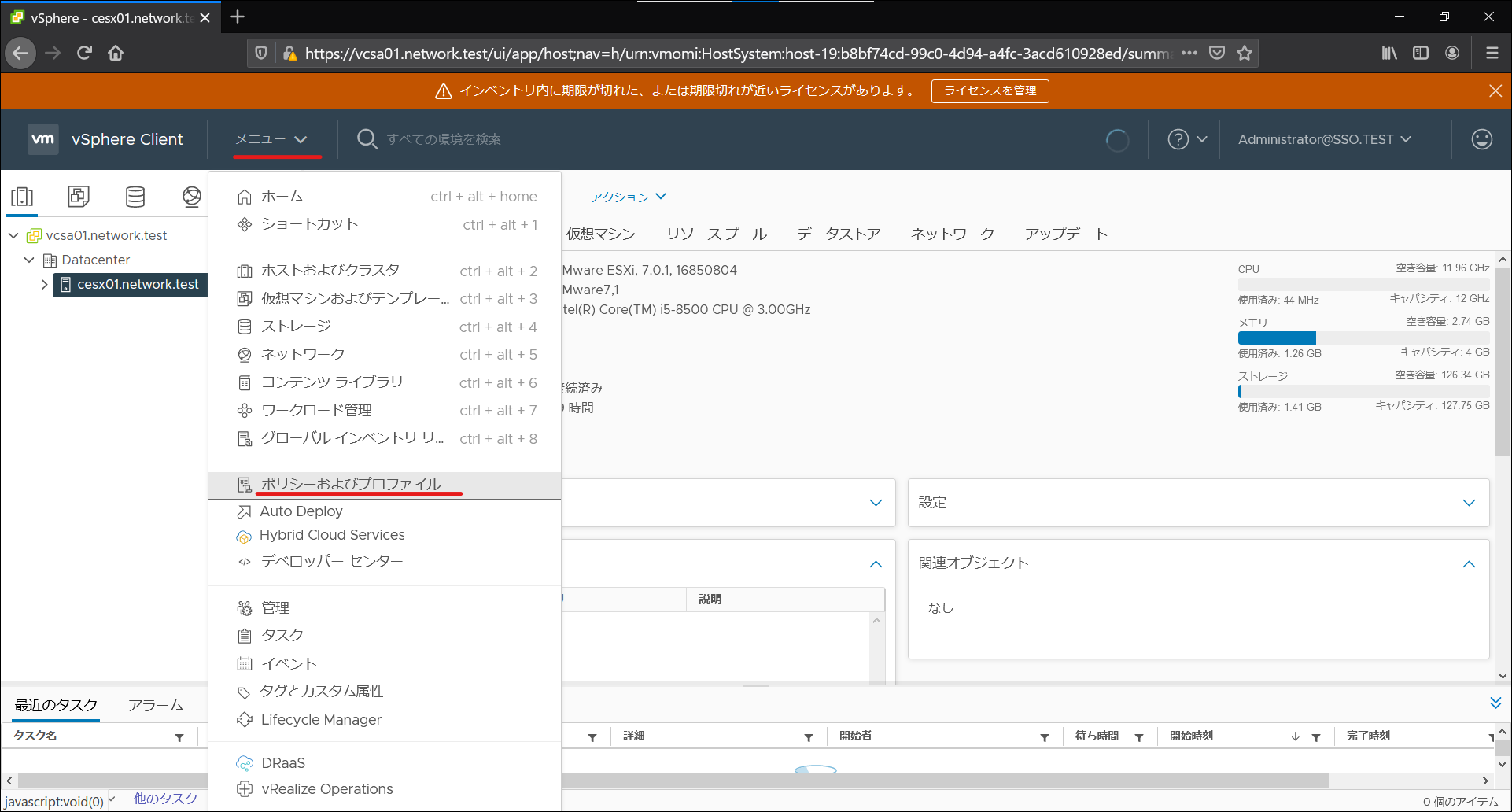This screenshot has width=1512, height=812.
Task: Click the vm logo
Action: (43, 139)
